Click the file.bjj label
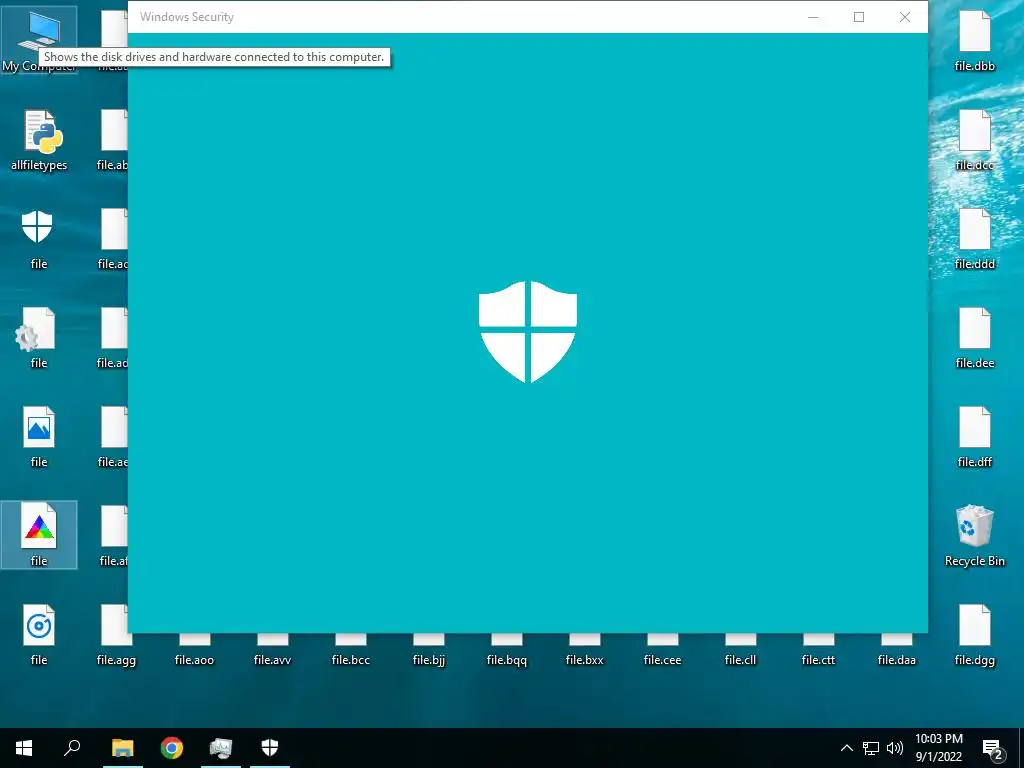This screenshot has height=768, width=1024. click(428, 660)
